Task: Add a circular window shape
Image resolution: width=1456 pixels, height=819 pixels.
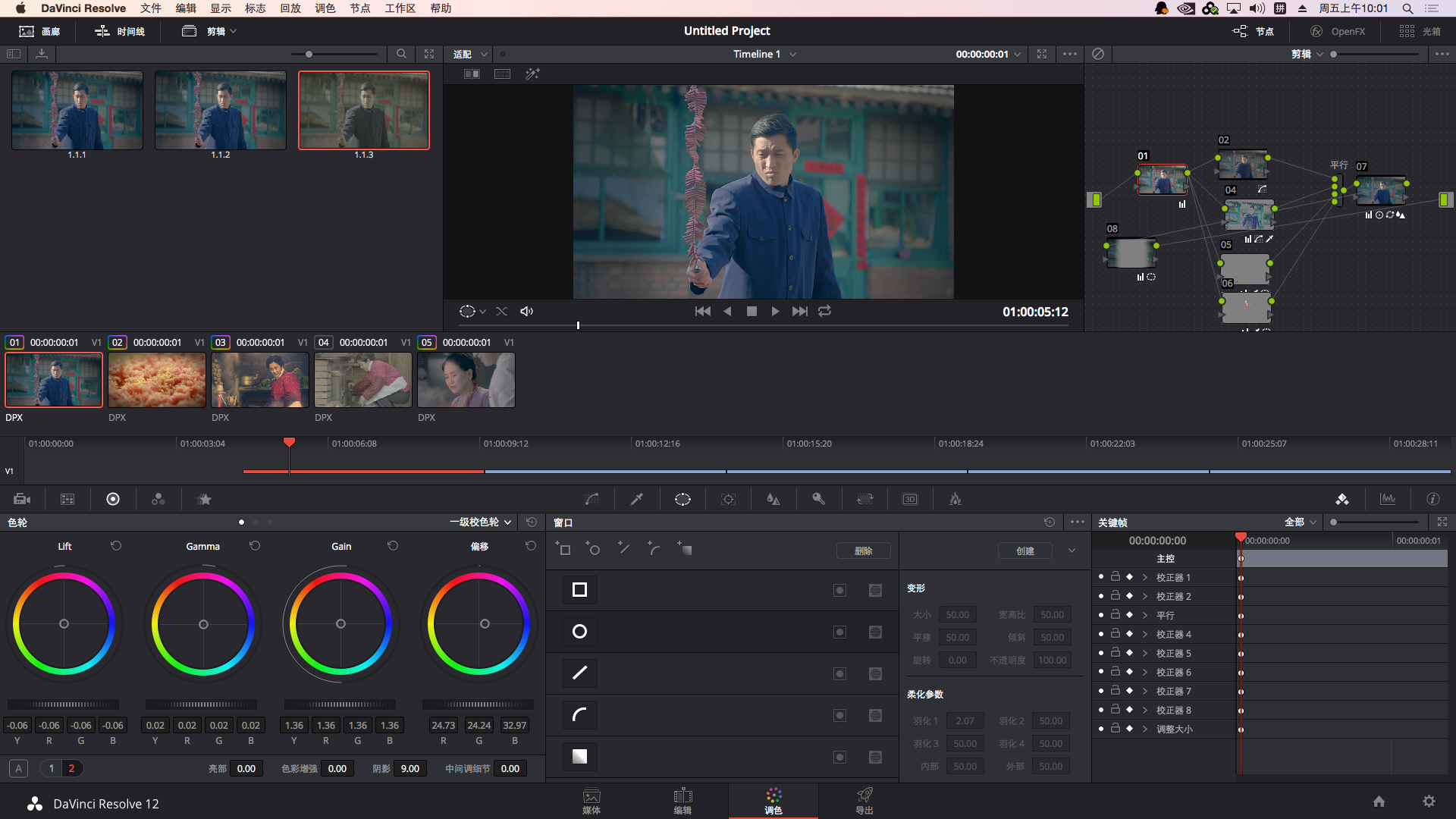Action: [593, 548]
